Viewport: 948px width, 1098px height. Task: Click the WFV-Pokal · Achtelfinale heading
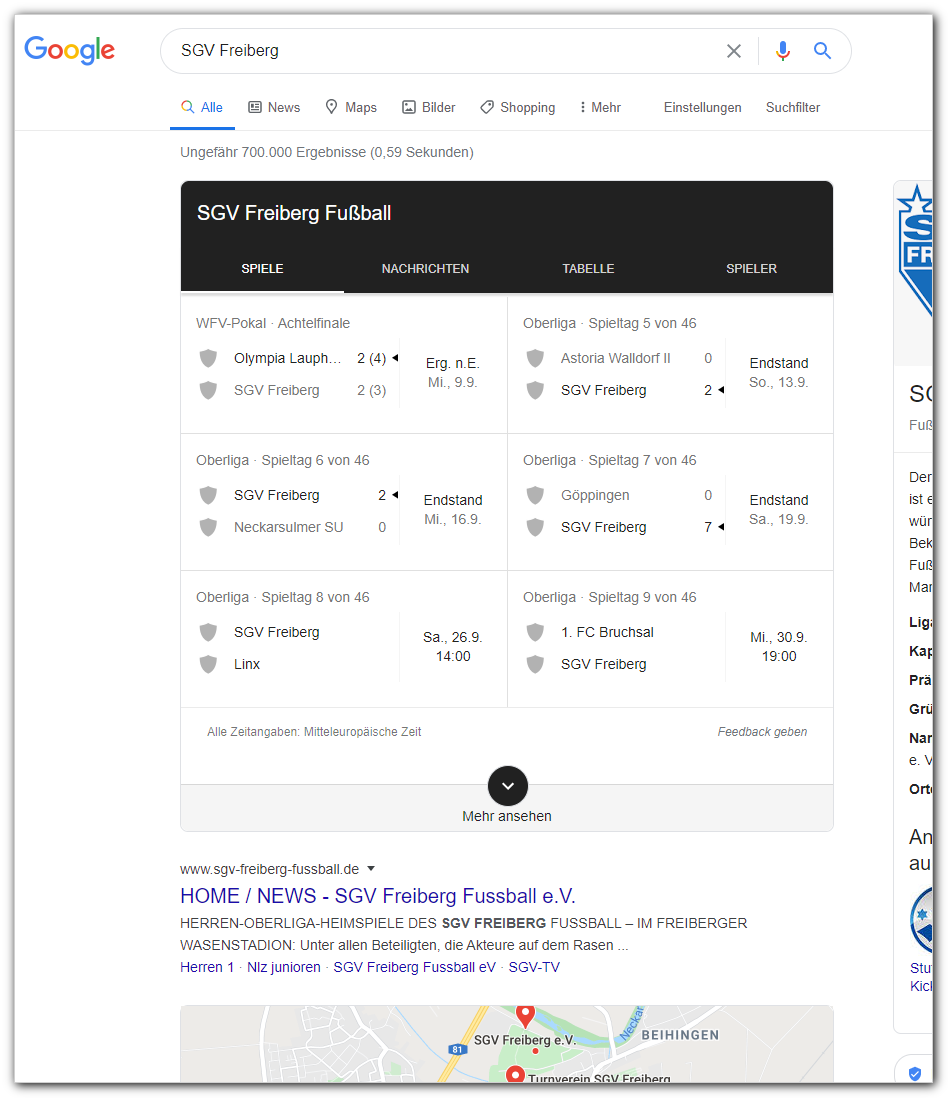click(273, 324)
